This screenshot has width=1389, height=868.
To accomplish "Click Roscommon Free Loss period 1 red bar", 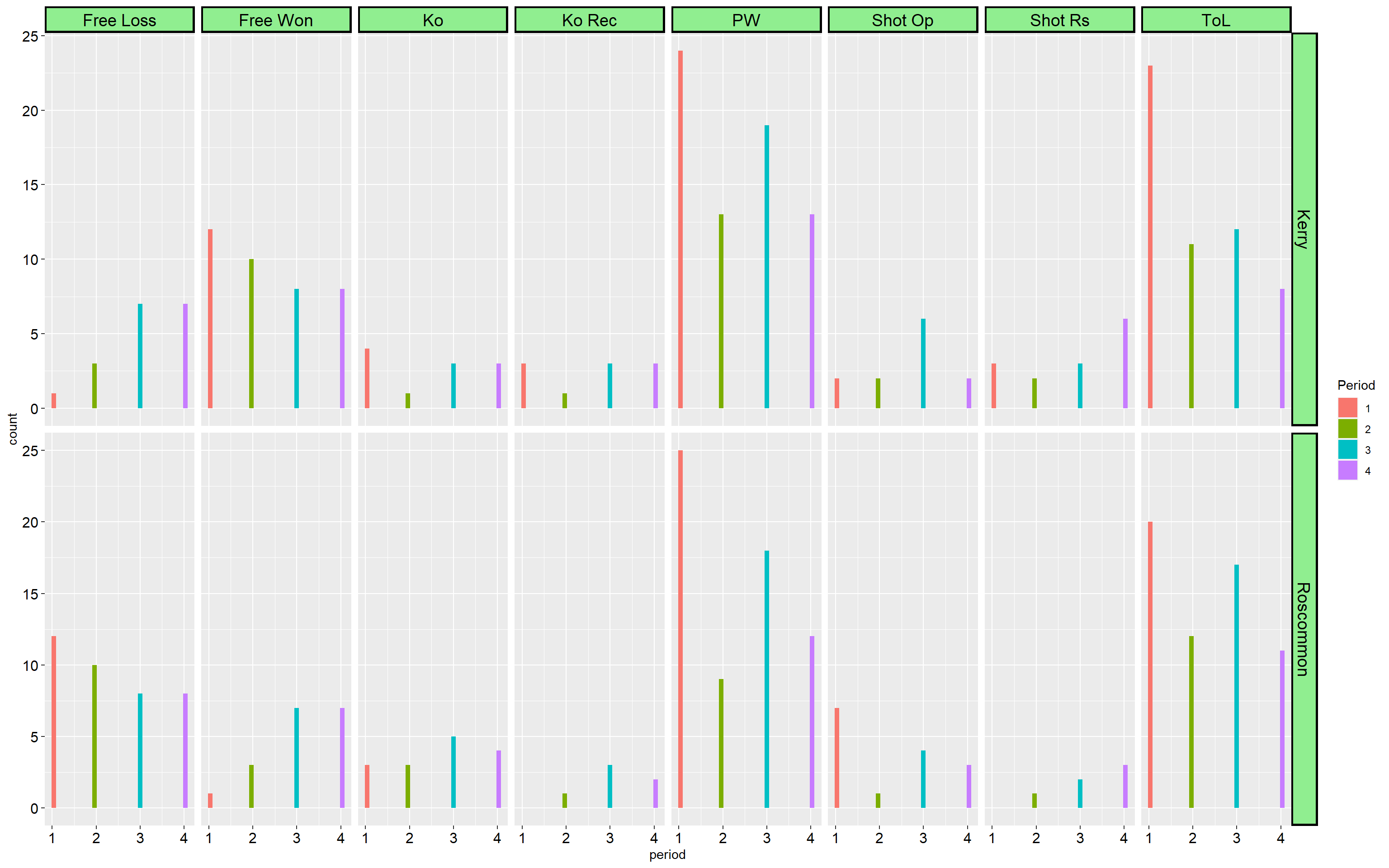I will (54, 722).
